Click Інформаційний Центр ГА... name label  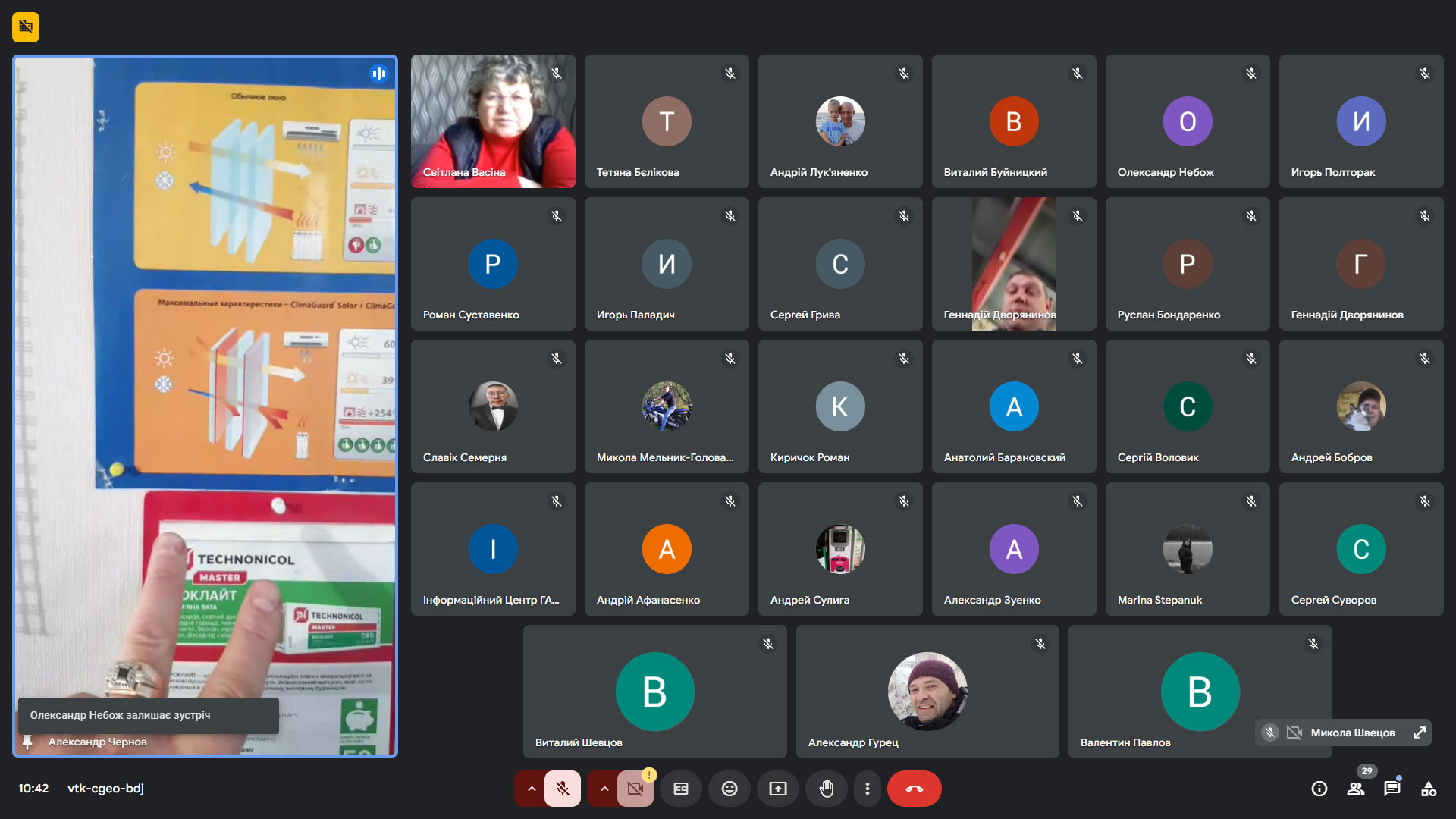point(491,600)
